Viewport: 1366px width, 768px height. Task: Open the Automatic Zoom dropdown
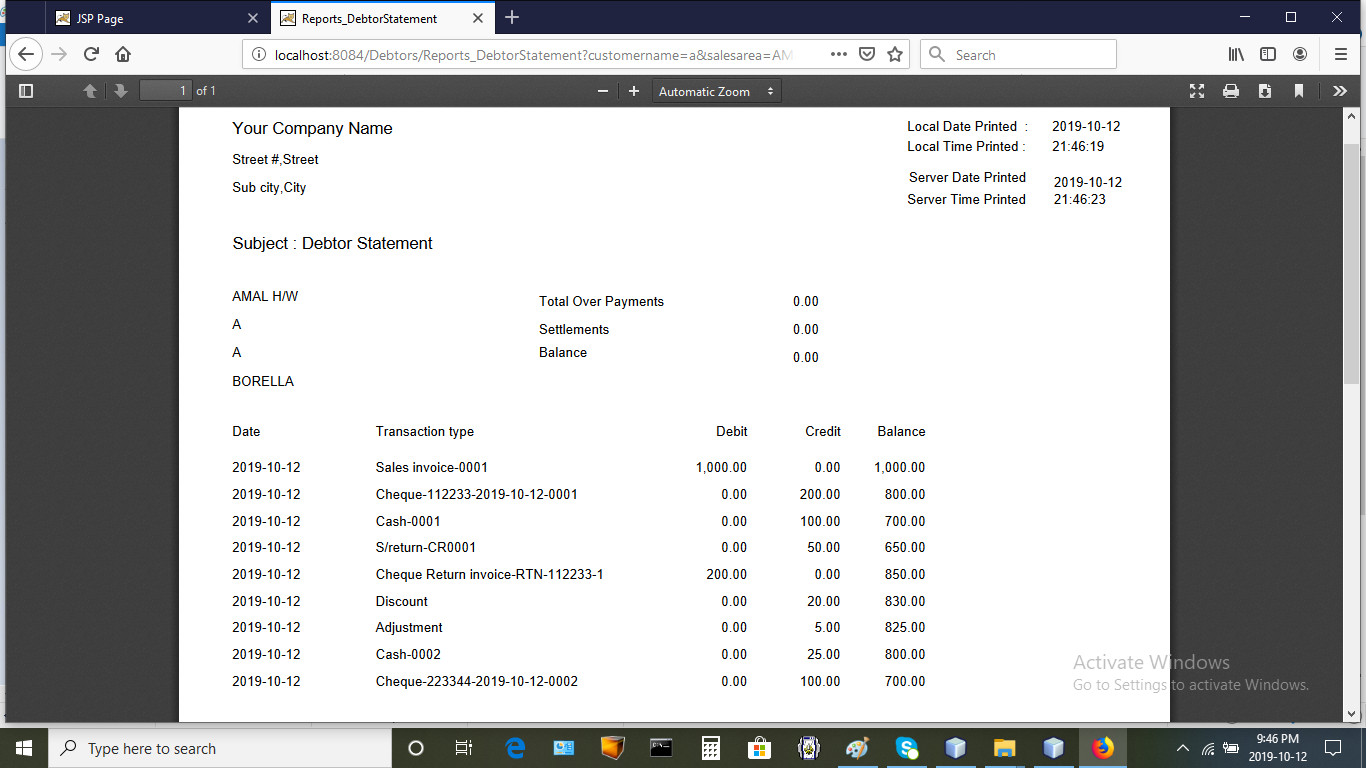[x=716, y=91]
